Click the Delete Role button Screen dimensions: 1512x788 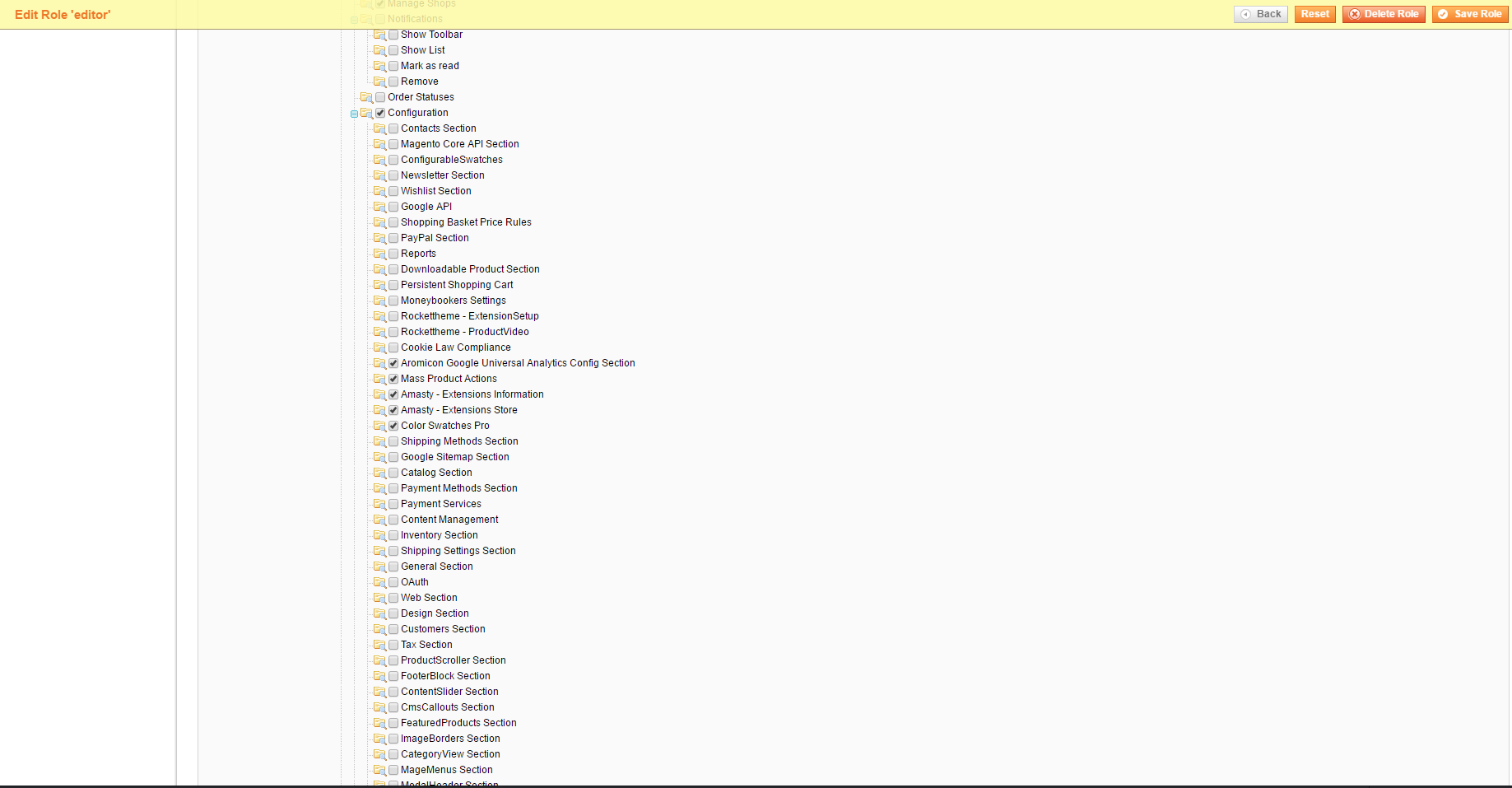coord(1384,14)
